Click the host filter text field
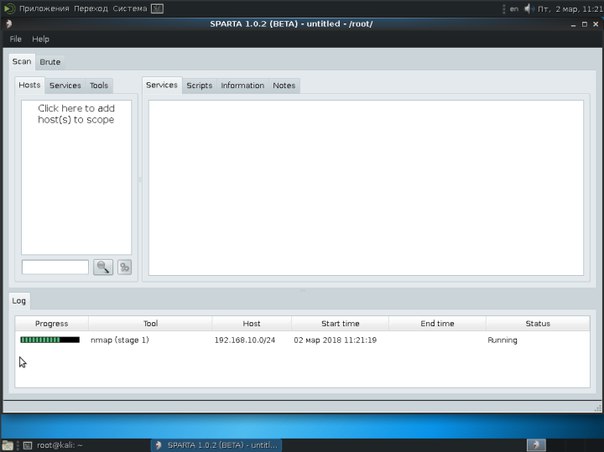Viewport: 604px width, 452px height. click(55, 267)
